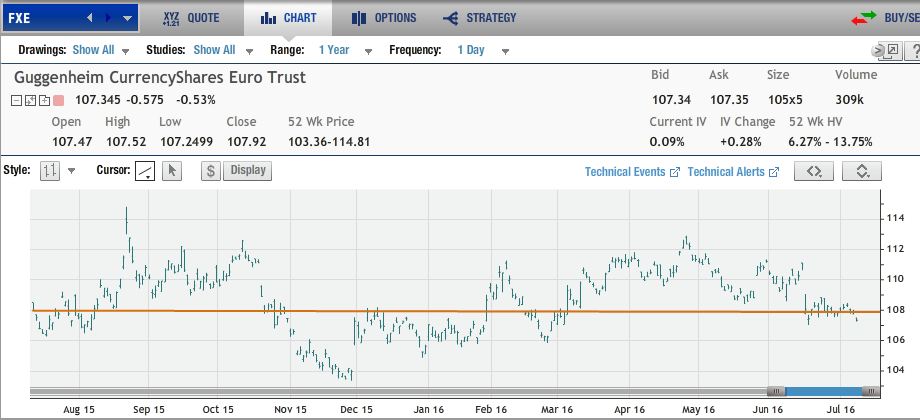The height and width of the screenshot is (420, 920).
Task: Click the last price 107.345
Action: (97, 100)
